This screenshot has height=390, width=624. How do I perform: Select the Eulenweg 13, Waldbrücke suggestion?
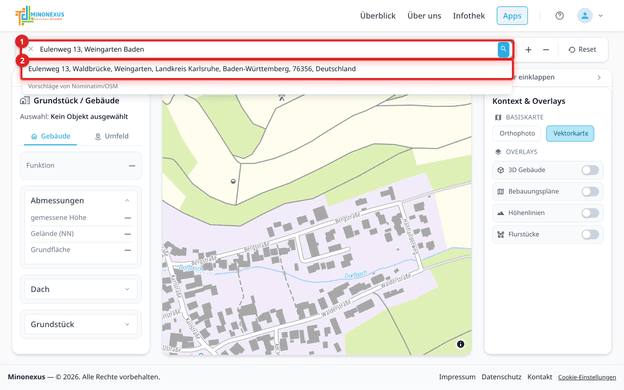[267, 69]
